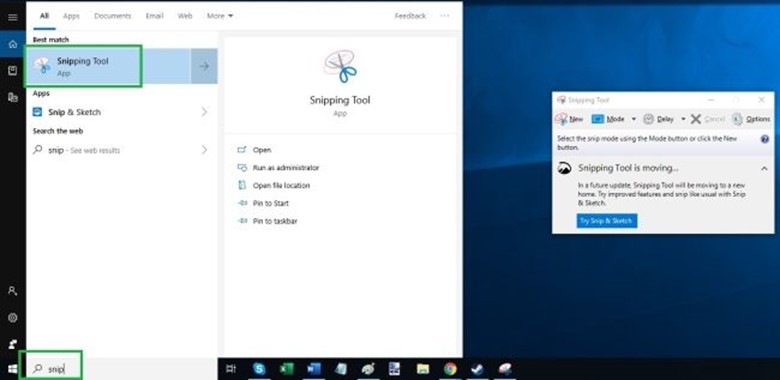The width and height of the screenshot is (780, 380).
Task: Select Pin to taskbar
Action: point(275,221)
